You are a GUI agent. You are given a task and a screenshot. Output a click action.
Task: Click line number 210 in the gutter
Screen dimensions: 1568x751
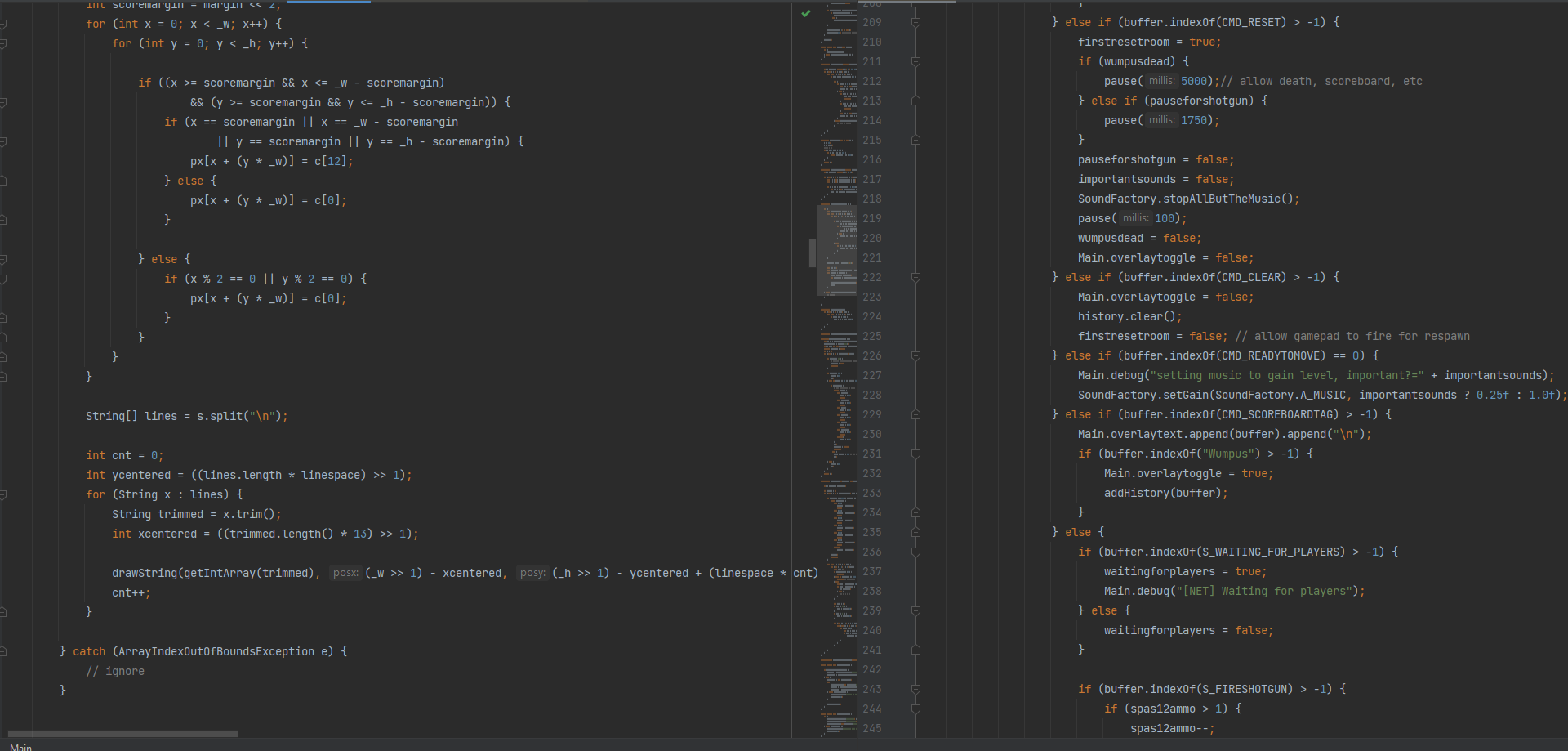[872, 42]
